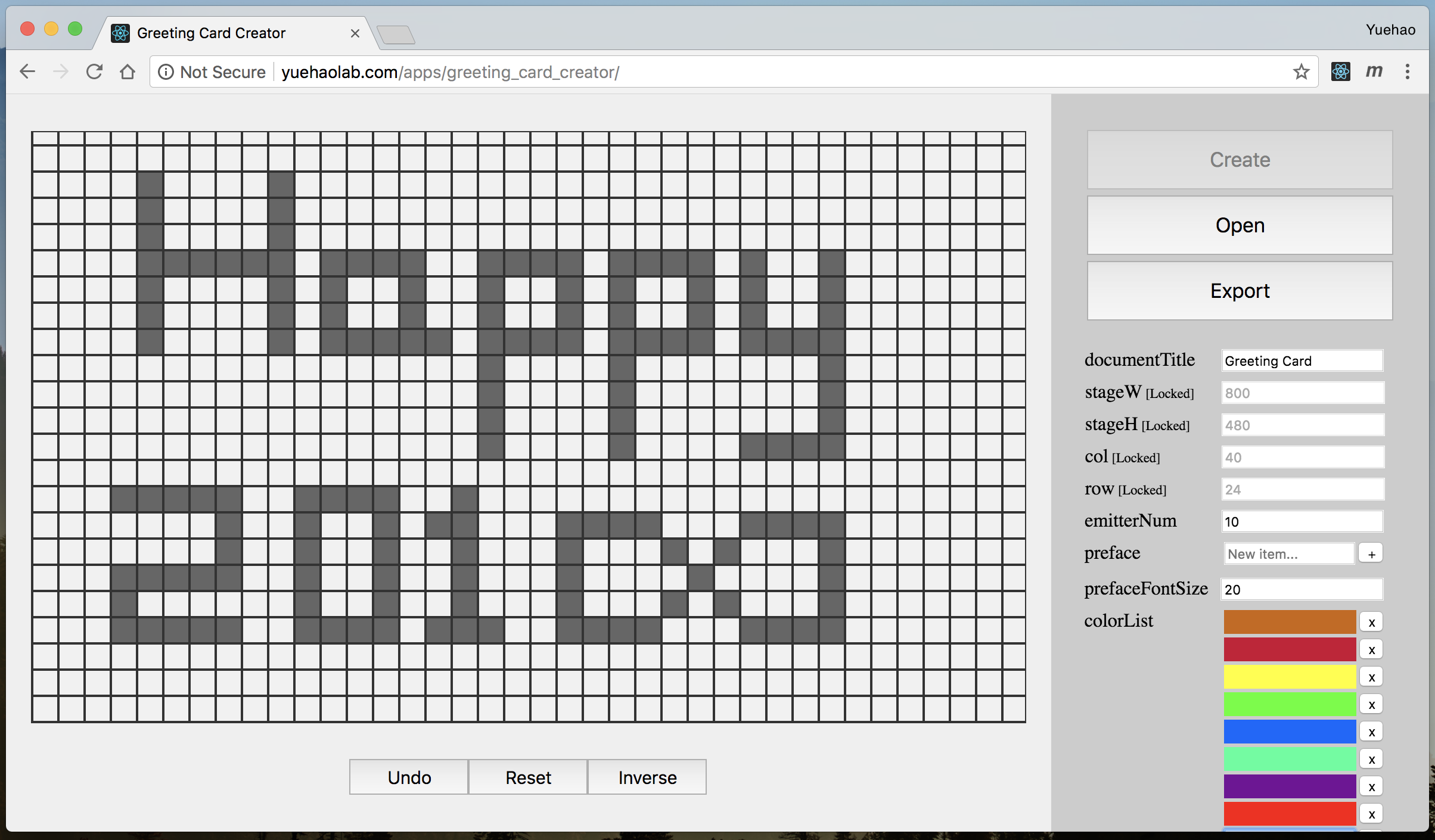Remove the orange color with x

[1371, 623]
